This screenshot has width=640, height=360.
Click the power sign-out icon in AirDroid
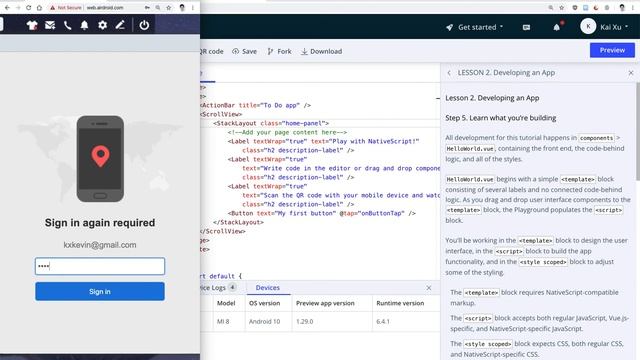(144, 25)
